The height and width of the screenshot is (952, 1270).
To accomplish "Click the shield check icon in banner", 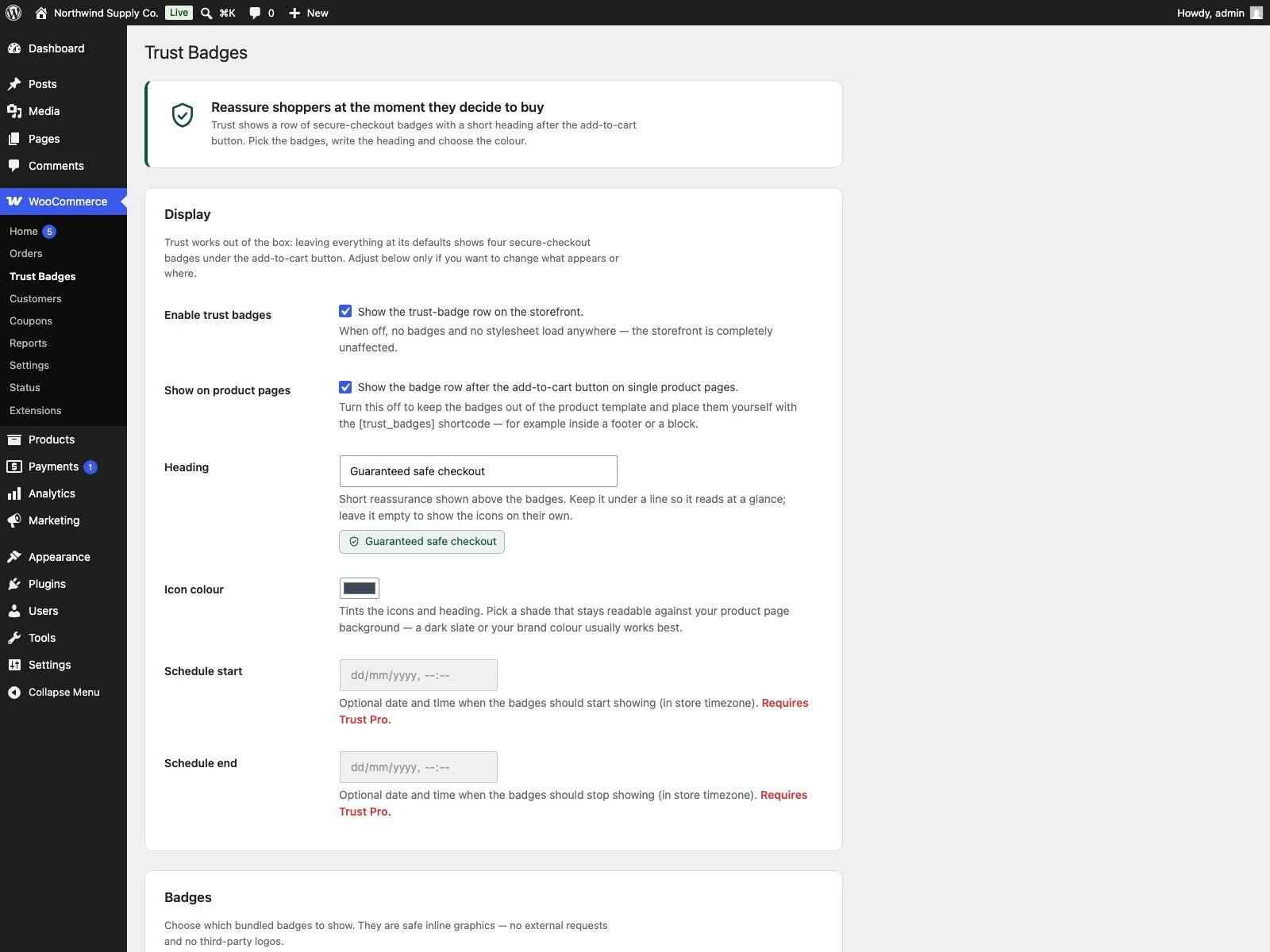I will point(183,115).
